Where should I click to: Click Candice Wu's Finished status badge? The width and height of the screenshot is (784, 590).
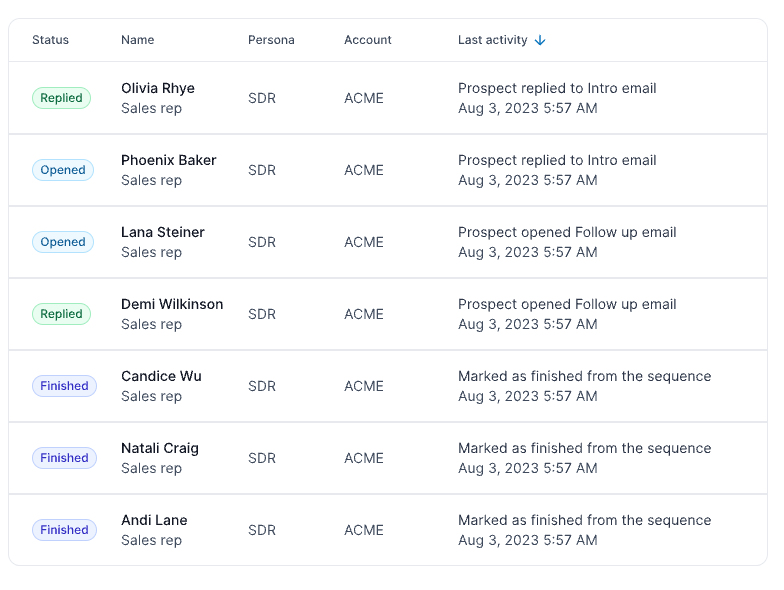[x=64, y=386]
